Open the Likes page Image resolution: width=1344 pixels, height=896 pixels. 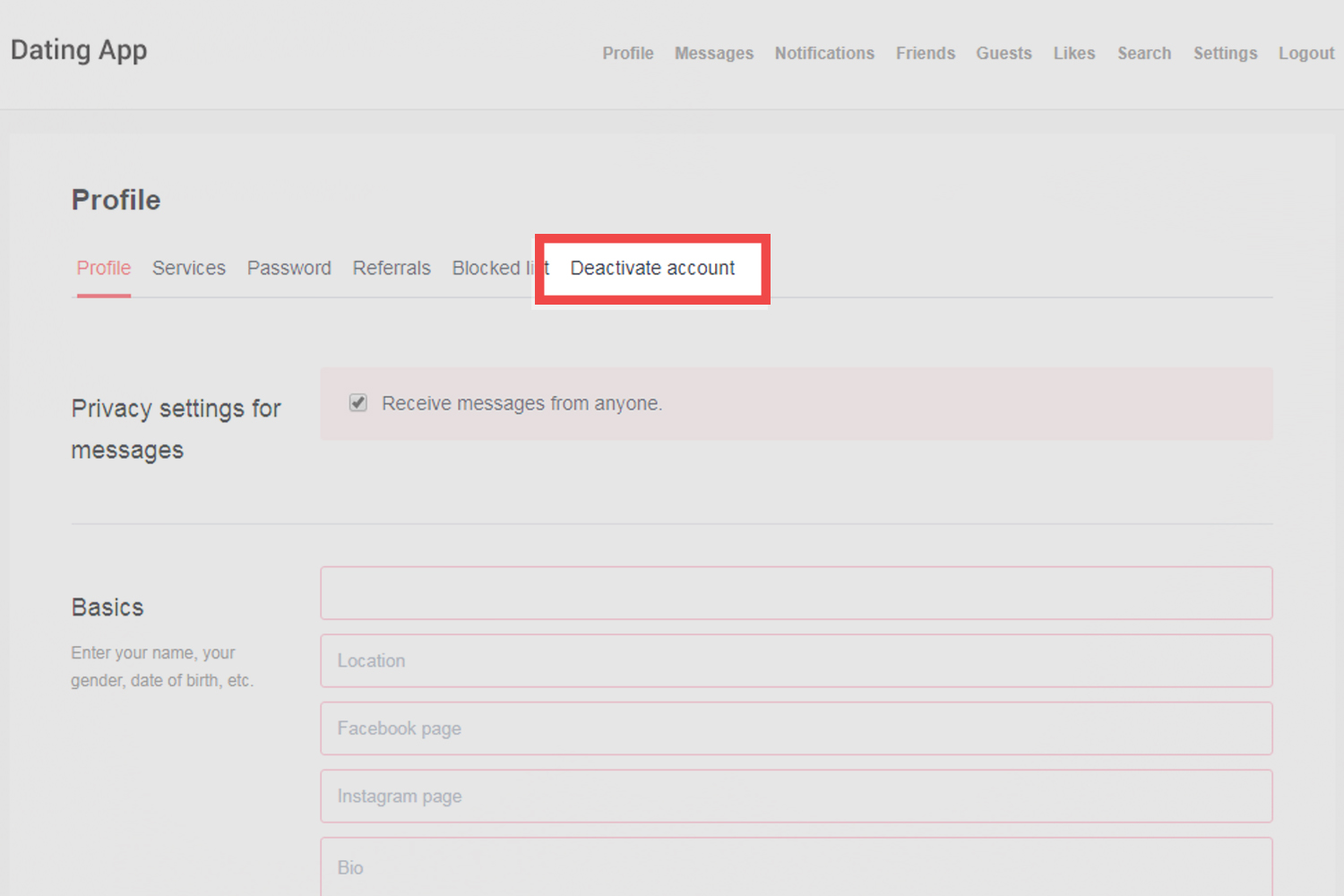pos(1073,54)
